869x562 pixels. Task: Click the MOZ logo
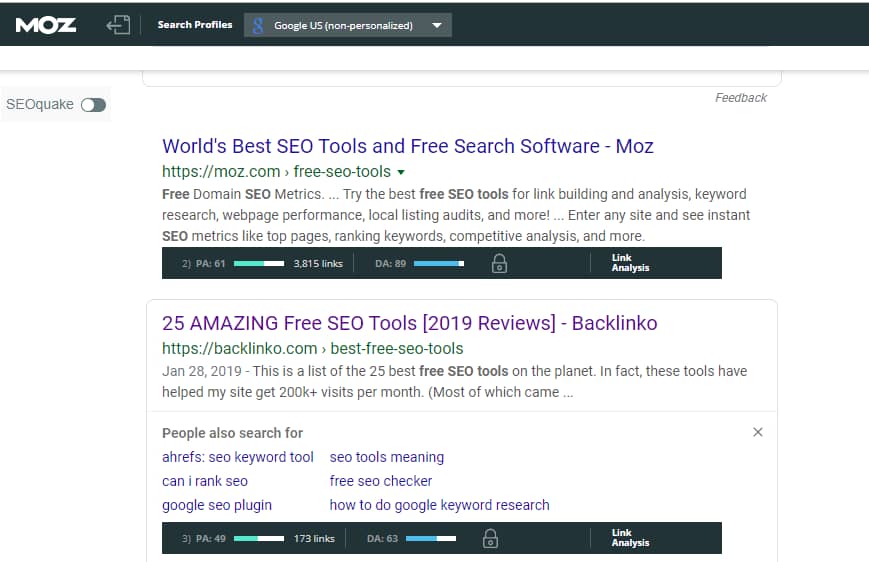tap(45, 25)
